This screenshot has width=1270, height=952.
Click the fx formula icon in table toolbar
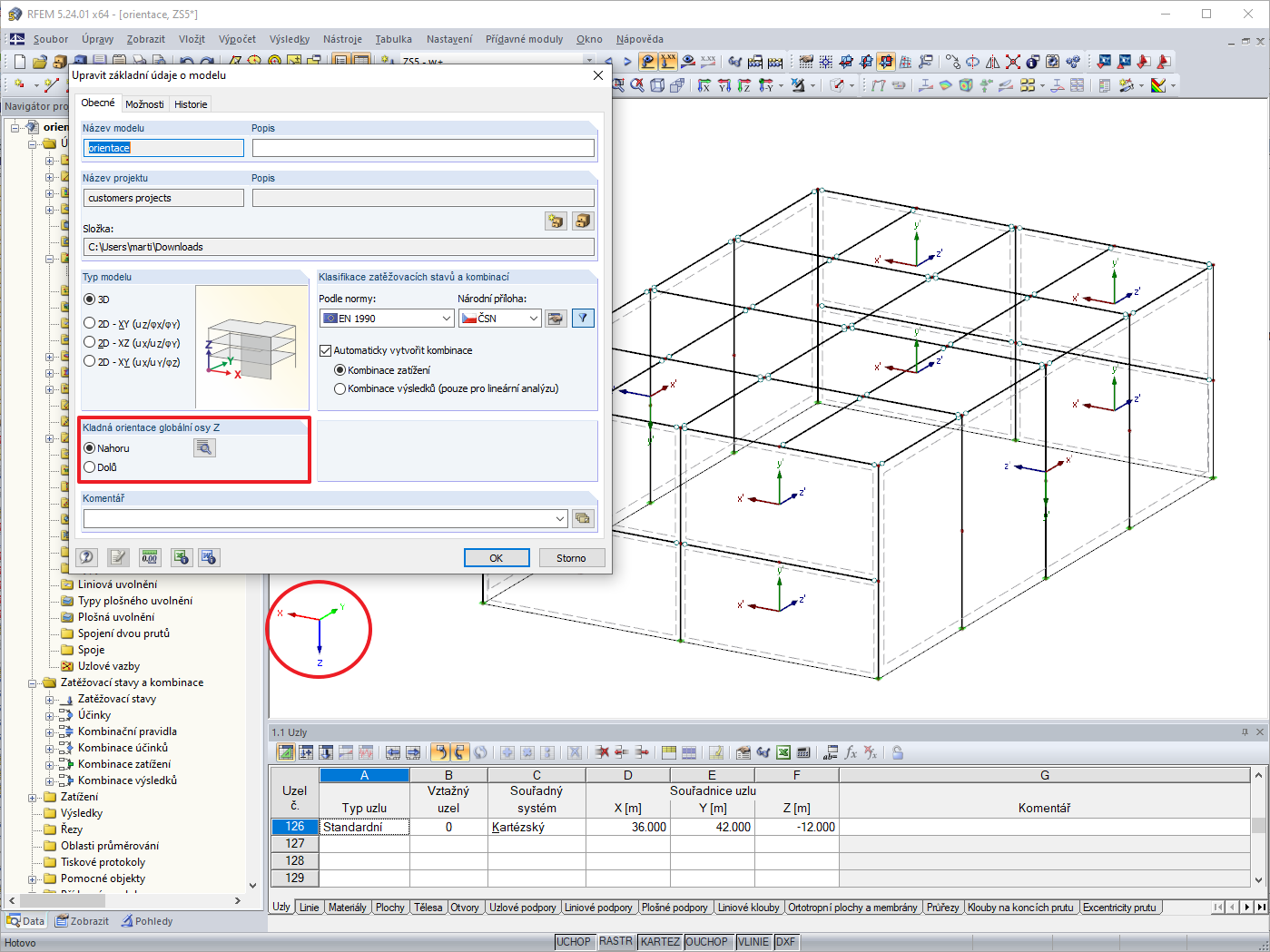[851, 752]
